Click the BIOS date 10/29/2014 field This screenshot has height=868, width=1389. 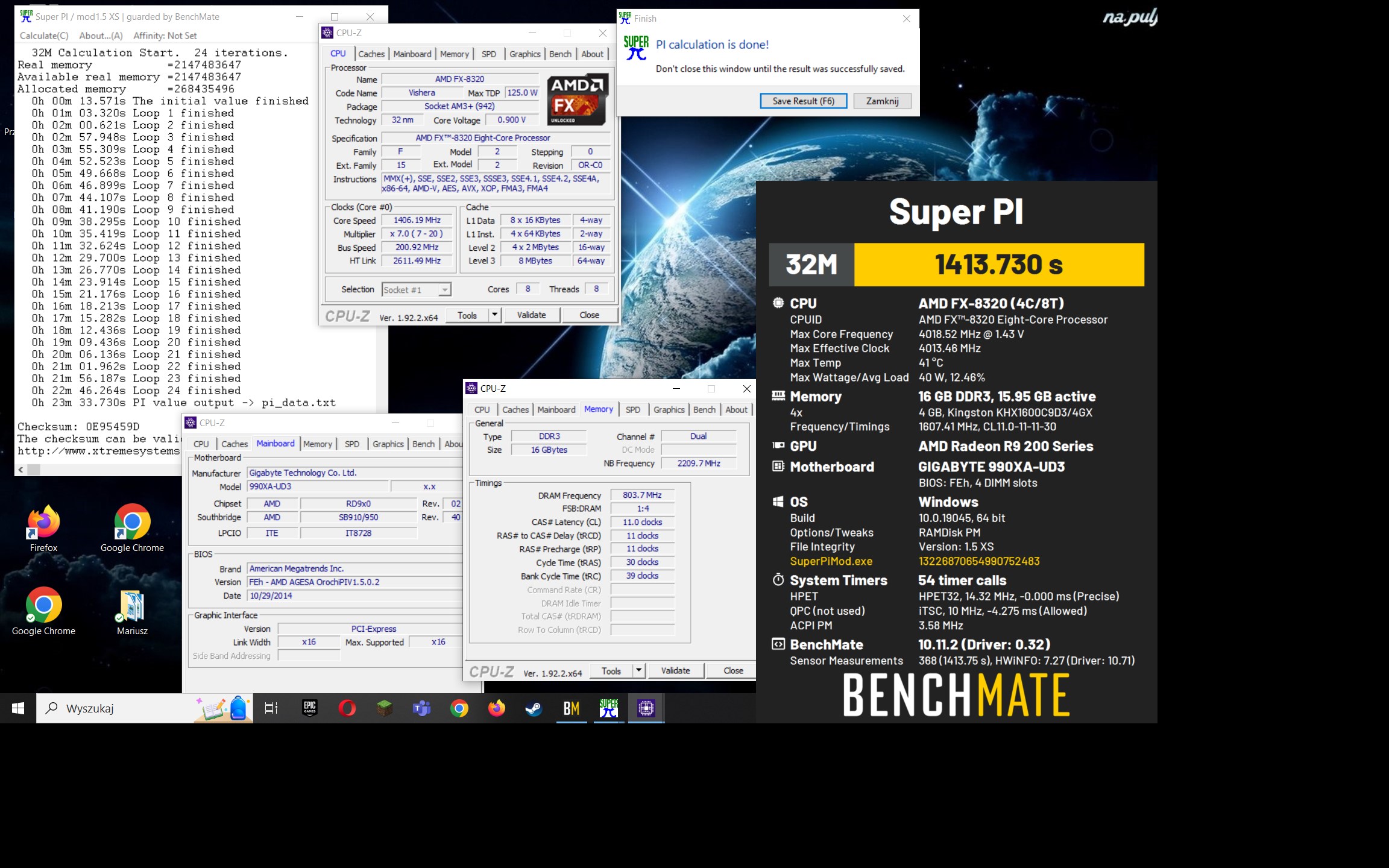point(355,596)
